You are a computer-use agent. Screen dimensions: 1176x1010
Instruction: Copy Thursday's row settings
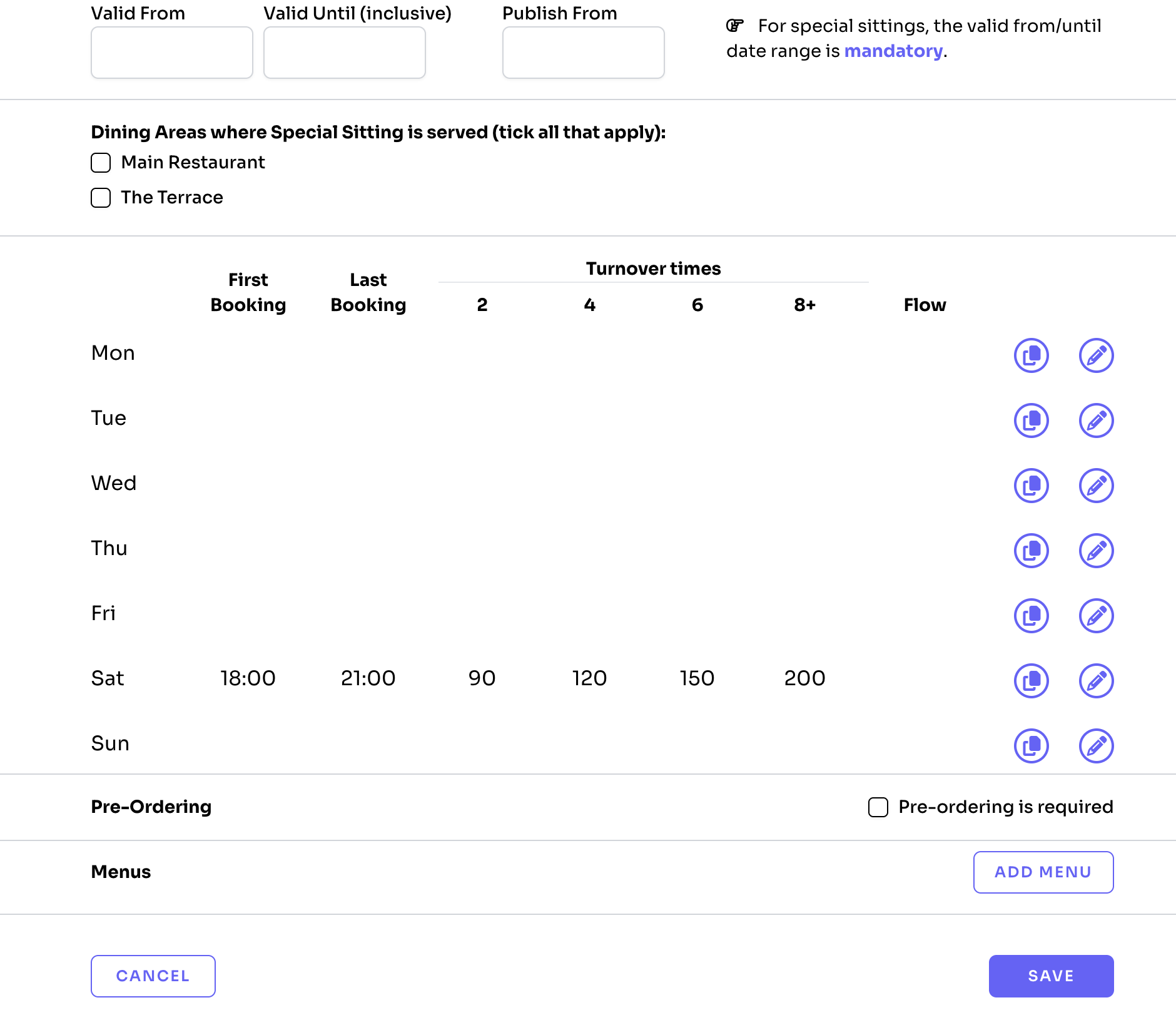pyautogui.click(x=1031, y=551)
